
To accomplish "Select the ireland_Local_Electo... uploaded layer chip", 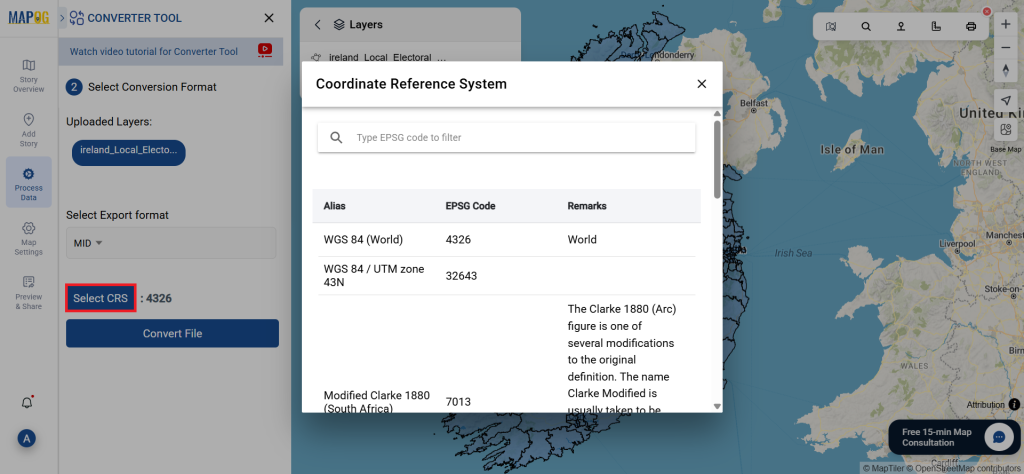I will (129, 151).
